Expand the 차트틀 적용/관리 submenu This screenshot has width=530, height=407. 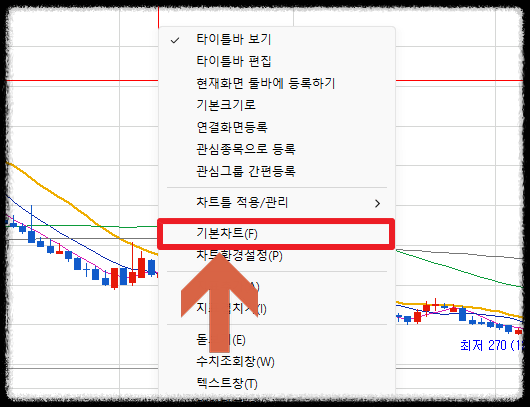coord(276,203)
